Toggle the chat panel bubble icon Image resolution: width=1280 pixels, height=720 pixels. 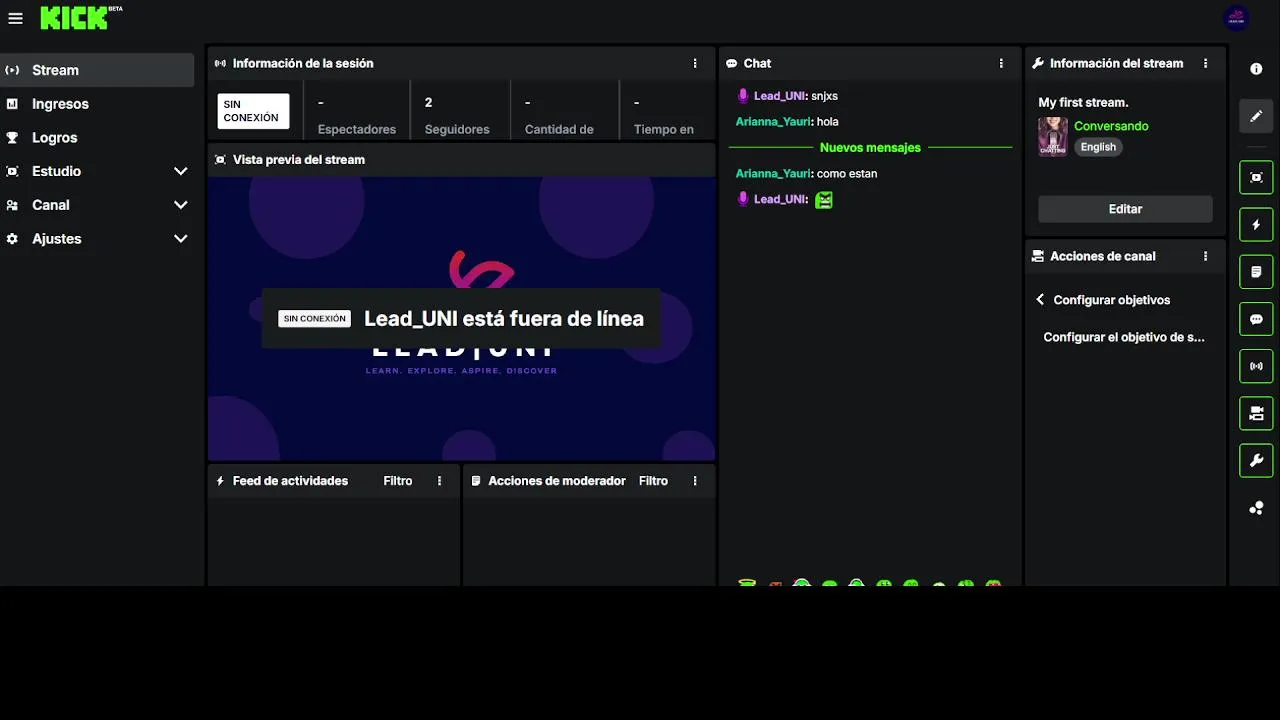point(1257,319)
